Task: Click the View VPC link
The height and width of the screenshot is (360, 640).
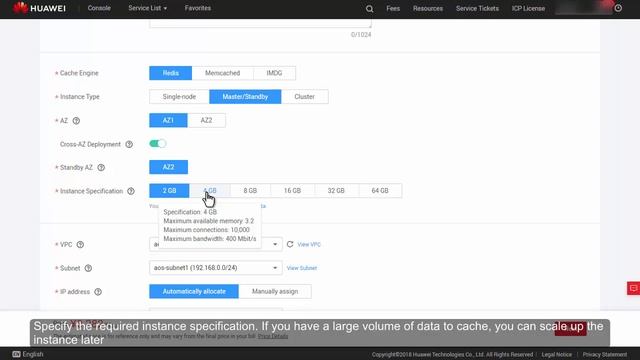Action: pyautogui.click(x=309, y=244)
